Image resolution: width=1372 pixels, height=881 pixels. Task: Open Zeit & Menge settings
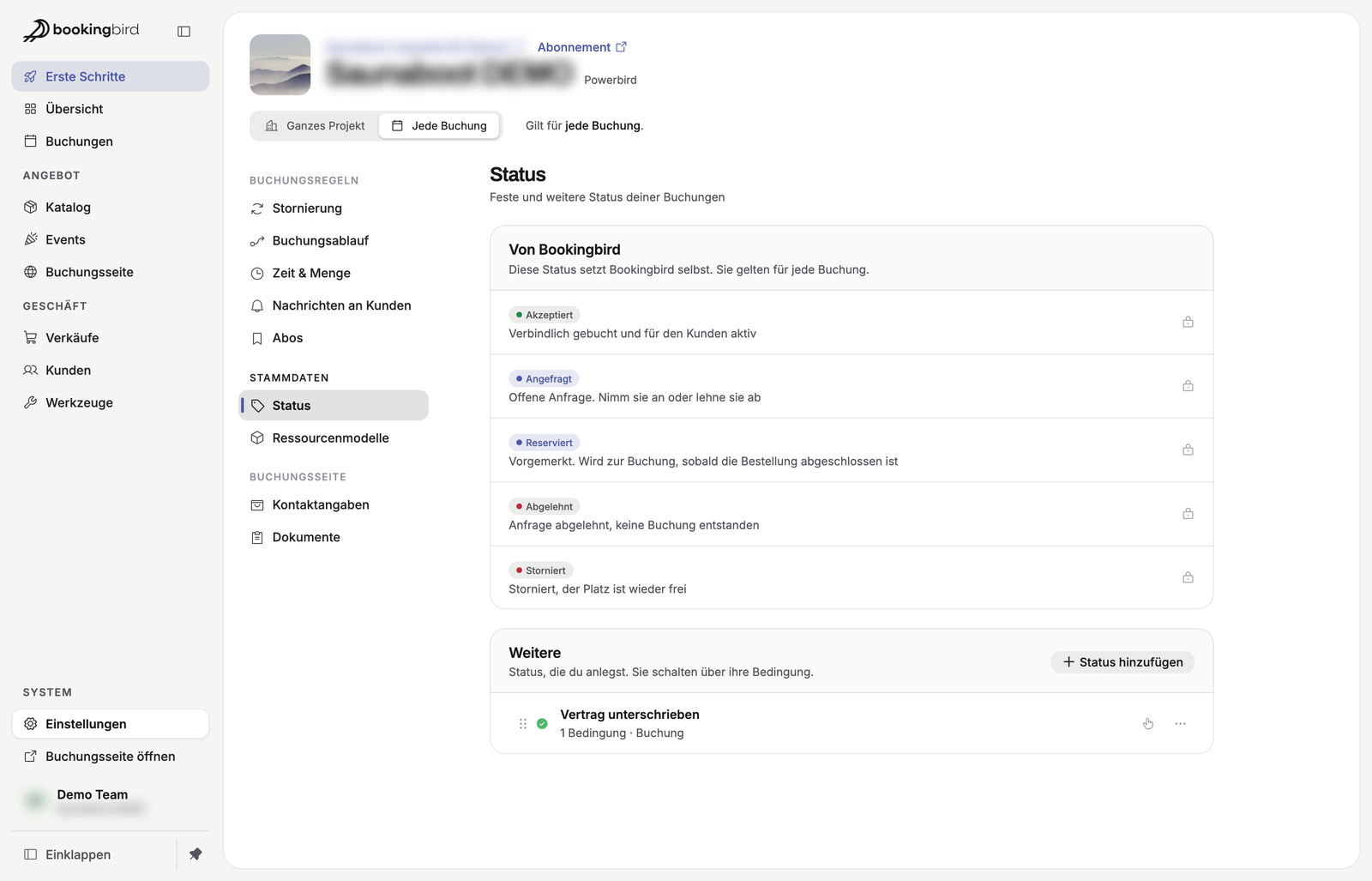pos(334,273)
